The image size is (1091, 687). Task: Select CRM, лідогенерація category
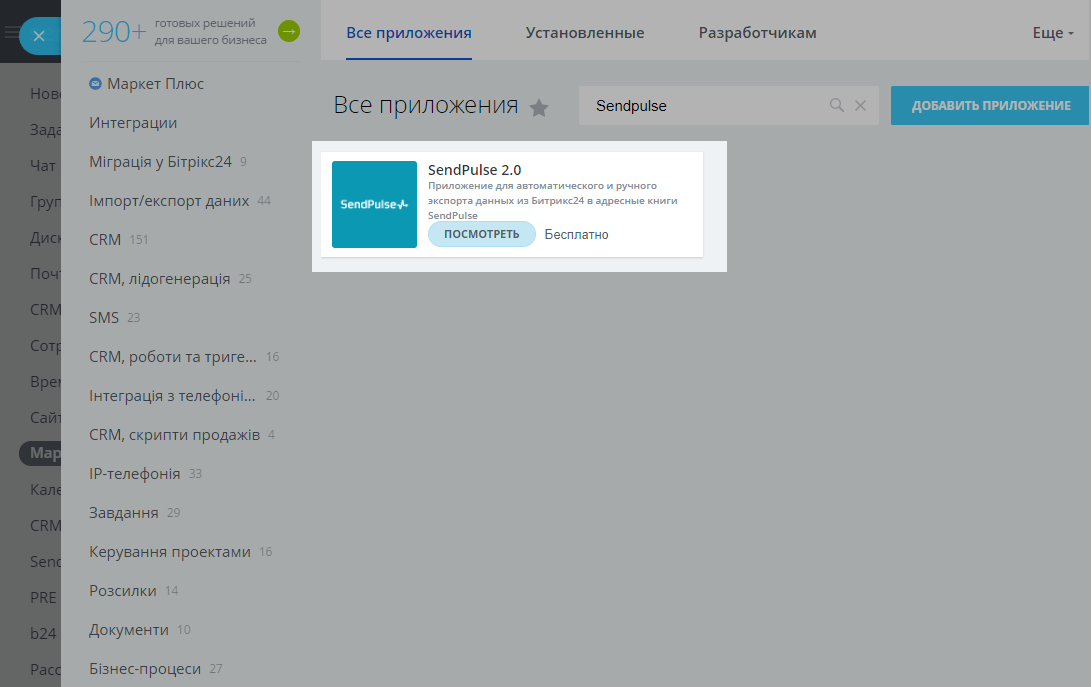click(x=170, y=278)
